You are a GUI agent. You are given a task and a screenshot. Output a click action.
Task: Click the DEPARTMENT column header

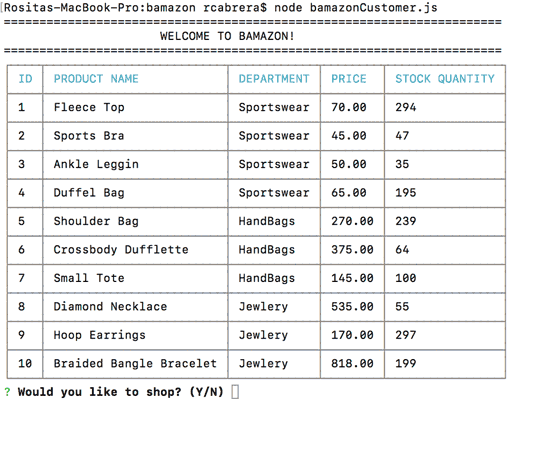274,79
